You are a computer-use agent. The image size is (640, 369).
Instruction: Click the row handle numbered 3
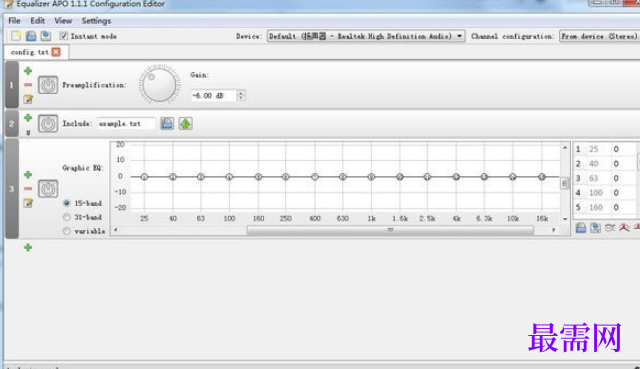pyautogui.click(x=11, y=189)
